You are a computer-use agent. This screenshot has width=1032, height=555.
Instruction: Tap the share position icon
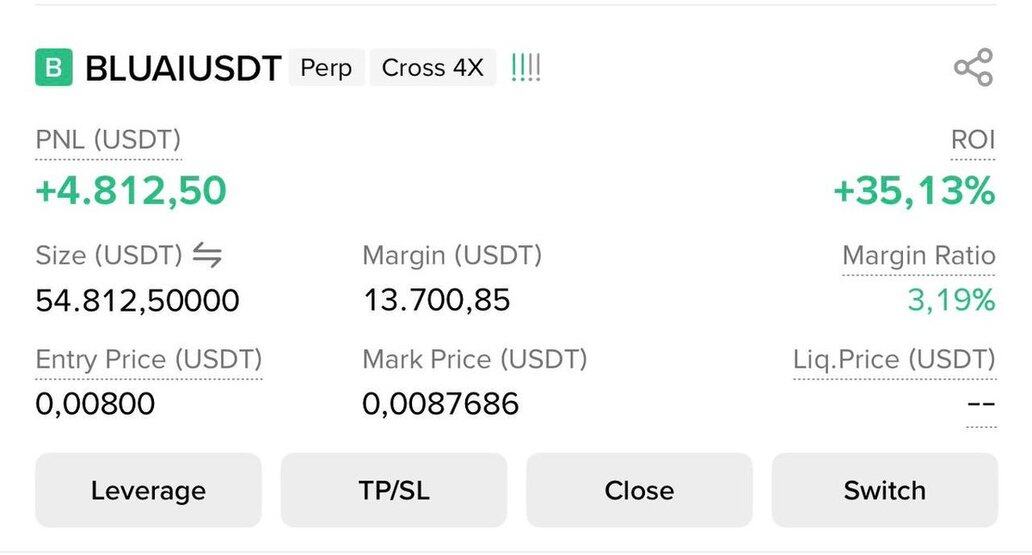973,68
